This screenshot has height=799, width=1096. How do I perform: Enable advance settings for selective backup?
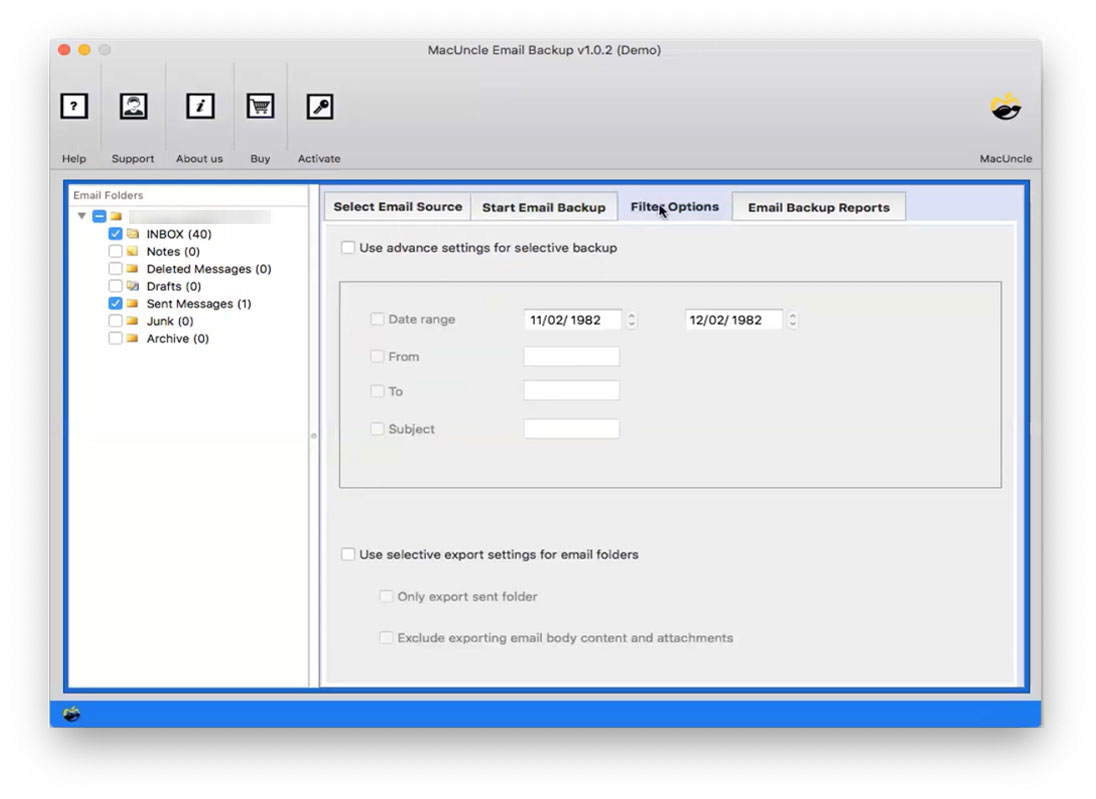pos(348,247)
